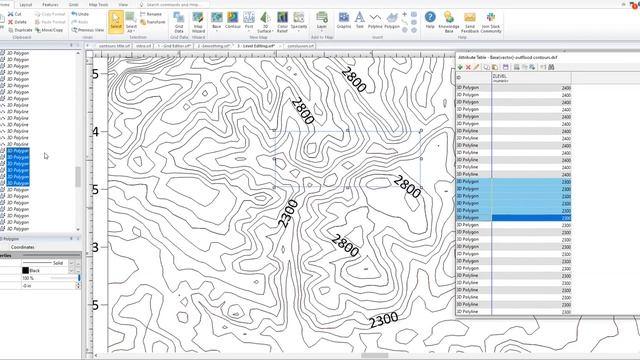Open the Coordinates tab in properties panel
This screenshot has width=640, height=360.
(23, 247)
